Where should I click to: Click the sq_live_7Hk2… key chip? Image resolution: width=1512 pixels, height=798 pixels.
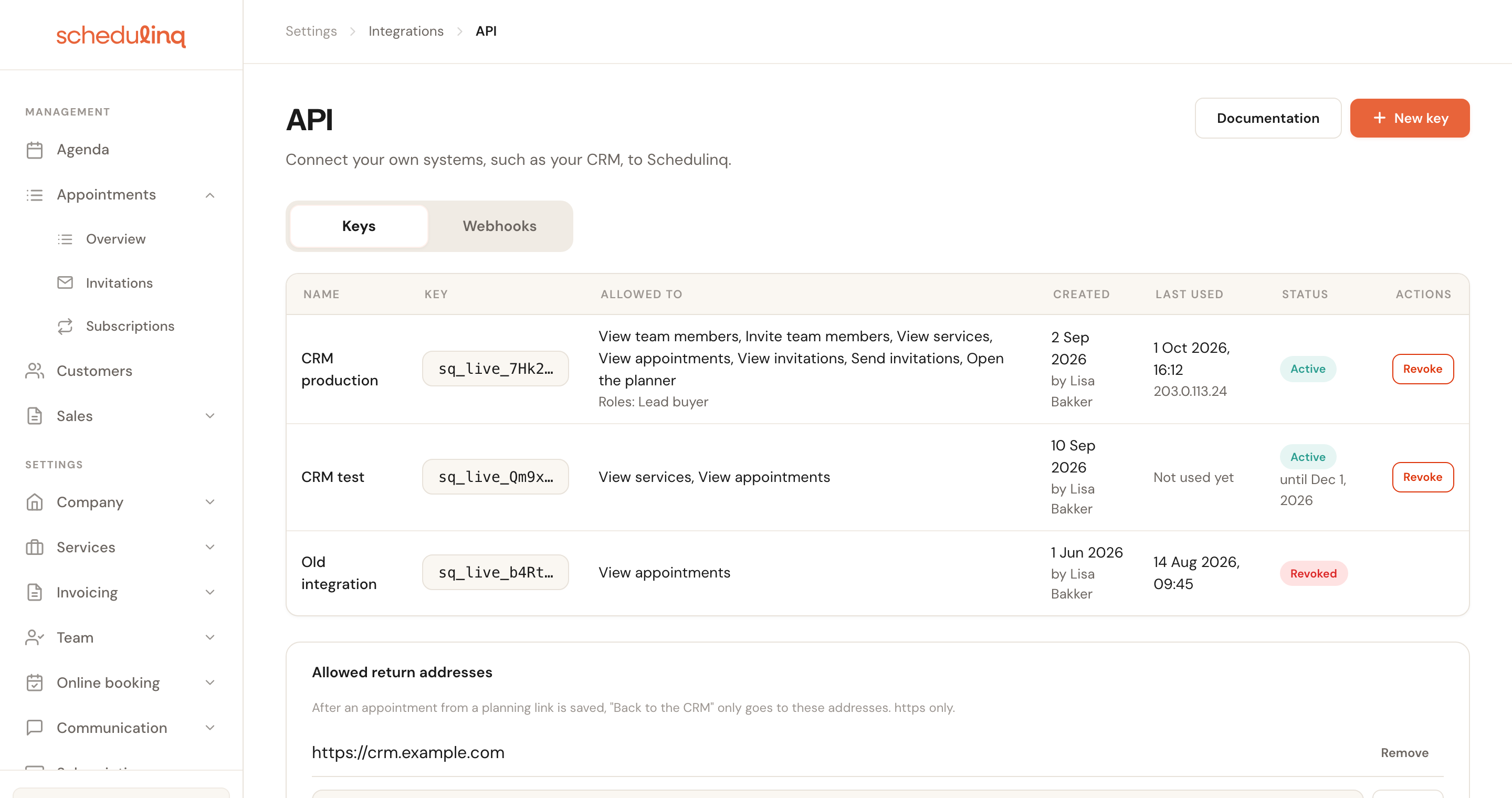(496, 369)
